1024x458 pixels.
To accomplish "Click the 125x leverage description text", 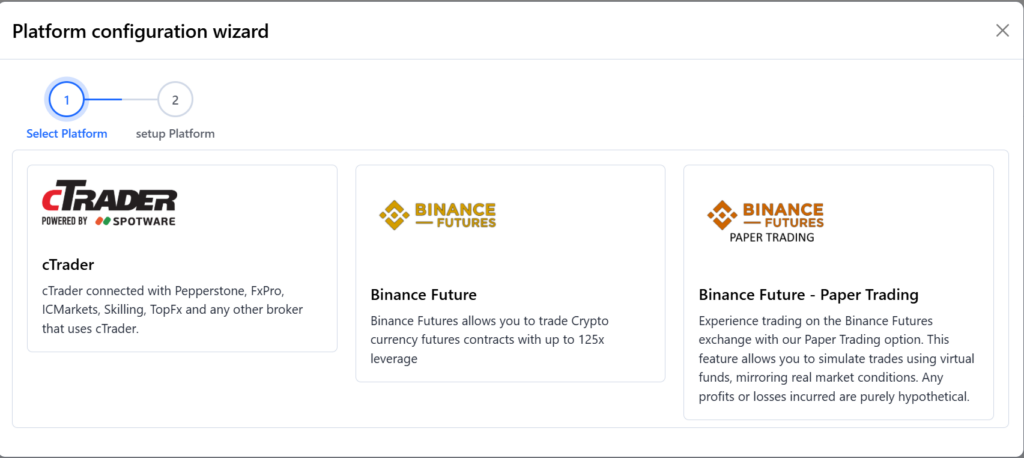I will pyautogui.click(x=489, y=339).
